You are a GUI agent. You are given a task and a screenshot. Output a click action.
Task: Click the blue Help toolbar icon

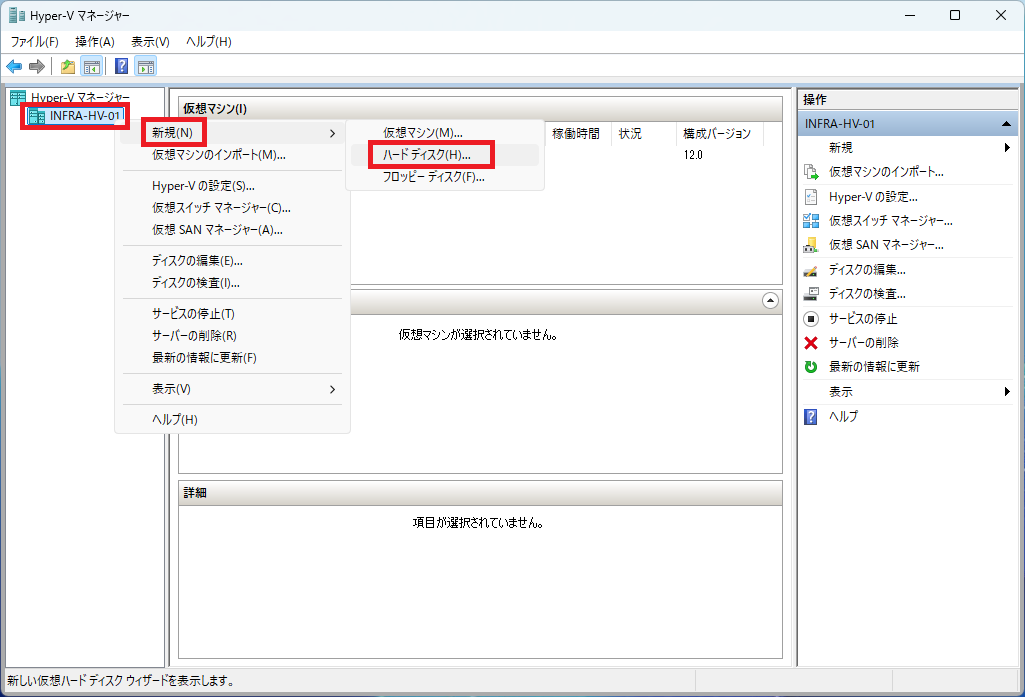pyautogui.click(x=121, y=66)
